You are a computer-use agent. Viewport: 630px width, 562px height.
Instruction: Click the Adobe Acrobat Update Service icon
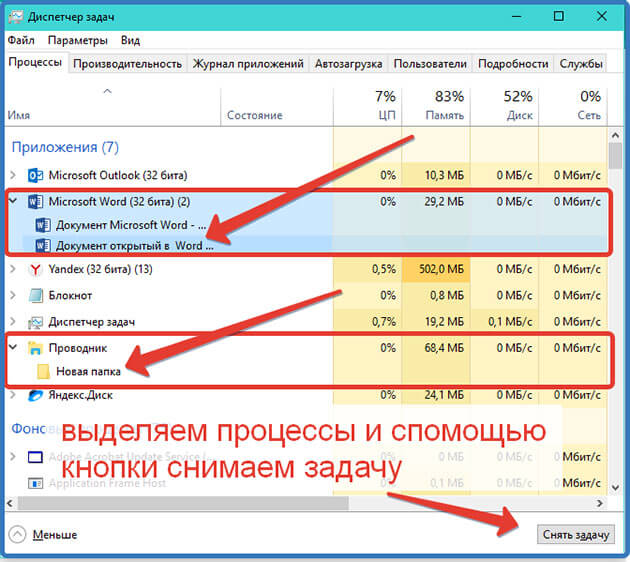click(x=35, y=457)
